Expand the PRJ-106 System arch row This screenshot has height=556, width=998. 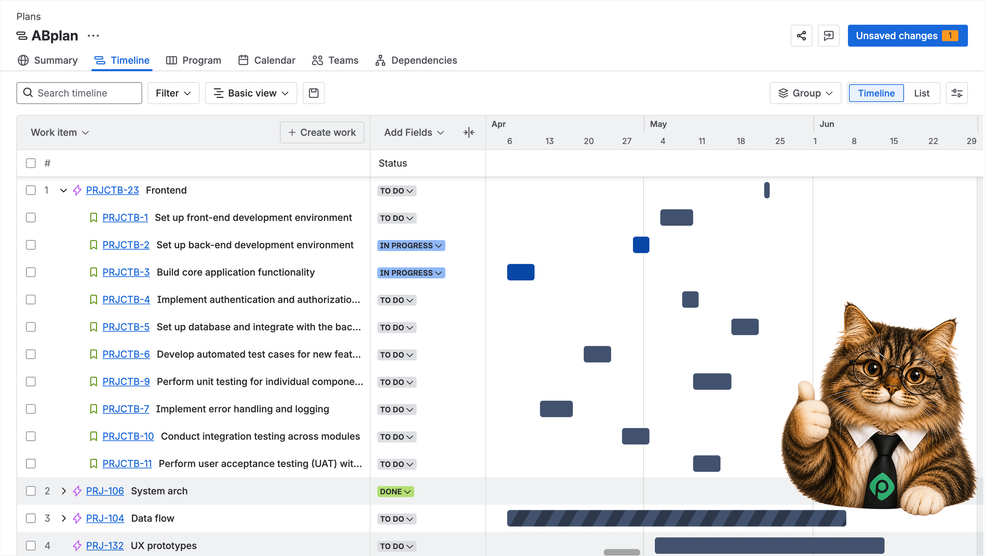[x=63, y=491]
